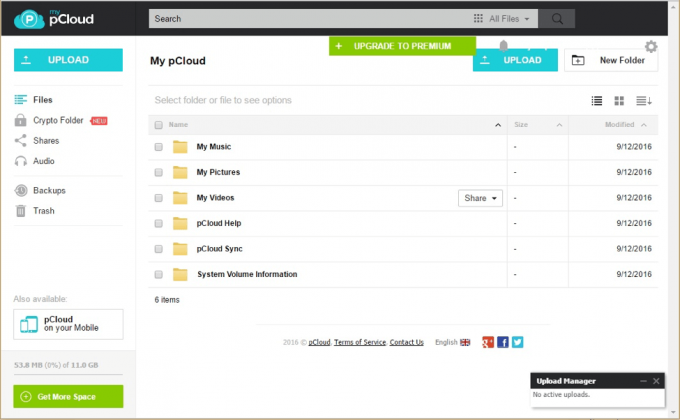Open Backups in the sidebar
The height and width of the screenshot is (420, 680).
(x=40, y=190)
